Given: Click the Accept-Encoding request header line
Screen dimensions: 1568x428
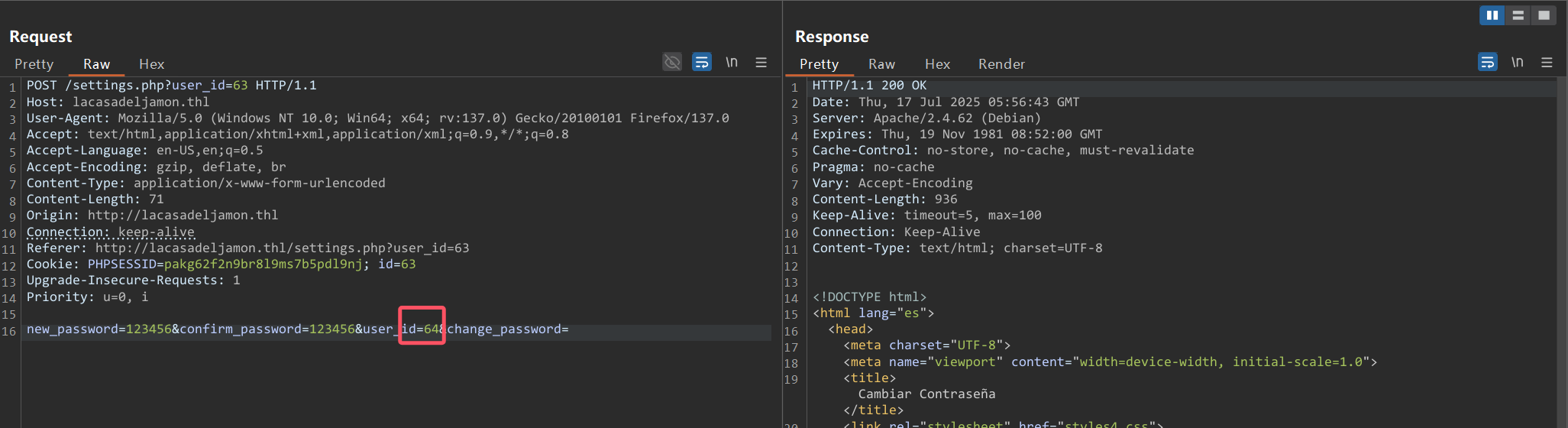Looking at the screenshot, I should pos(156,167).
